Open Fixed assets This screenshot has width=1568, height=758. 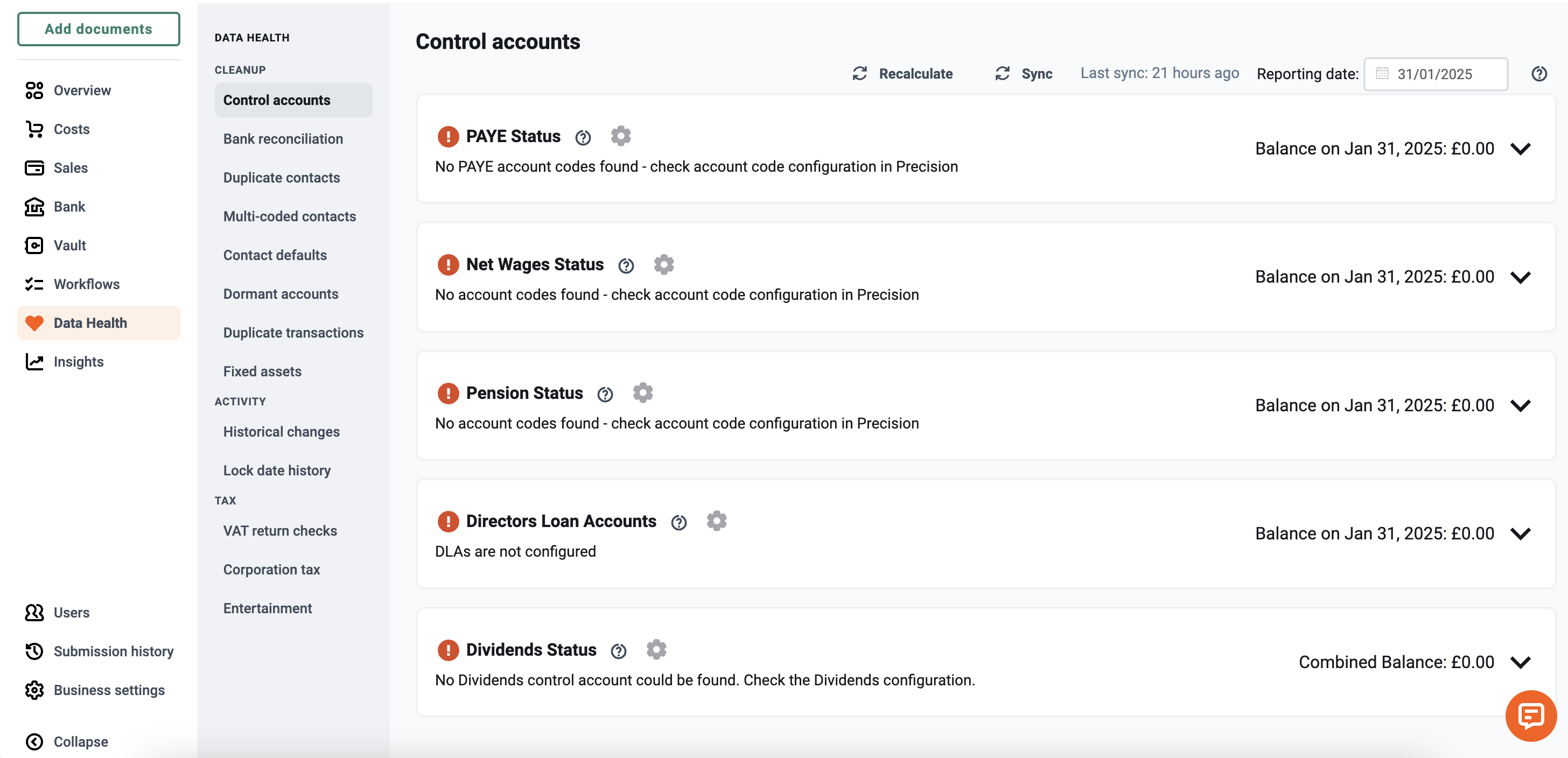pos(293,371)
